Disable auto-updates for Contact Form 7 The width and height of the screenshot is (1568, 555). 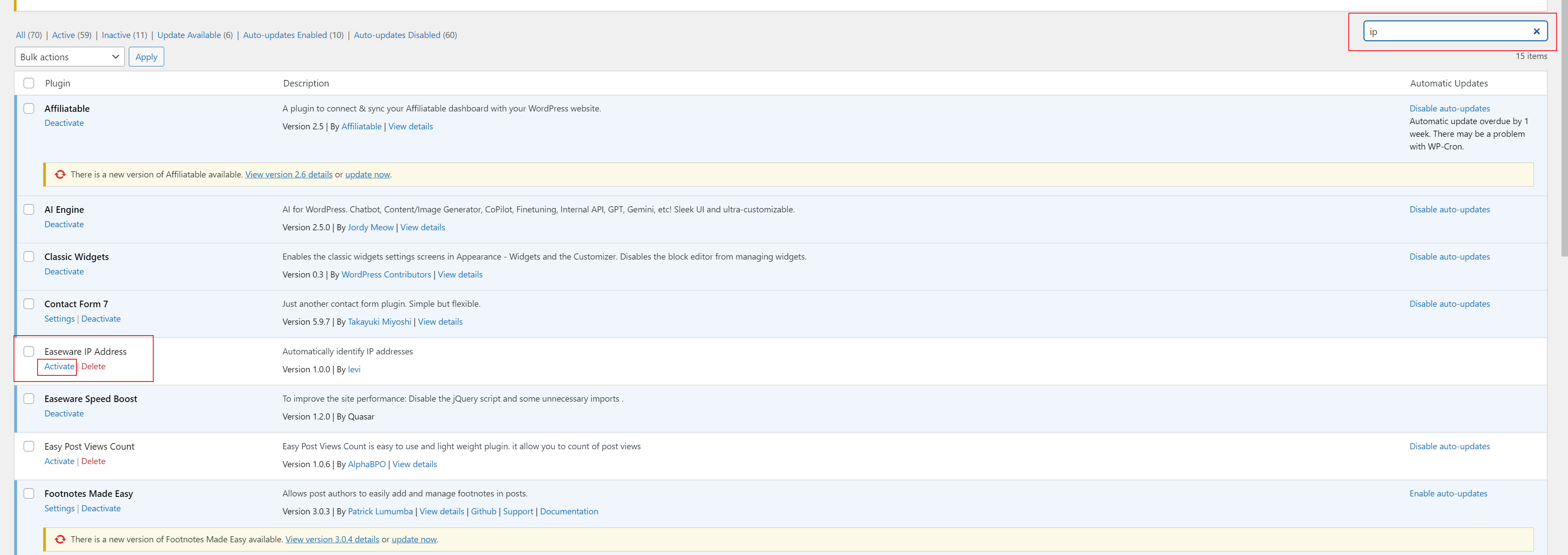(x=1449, y=304)
